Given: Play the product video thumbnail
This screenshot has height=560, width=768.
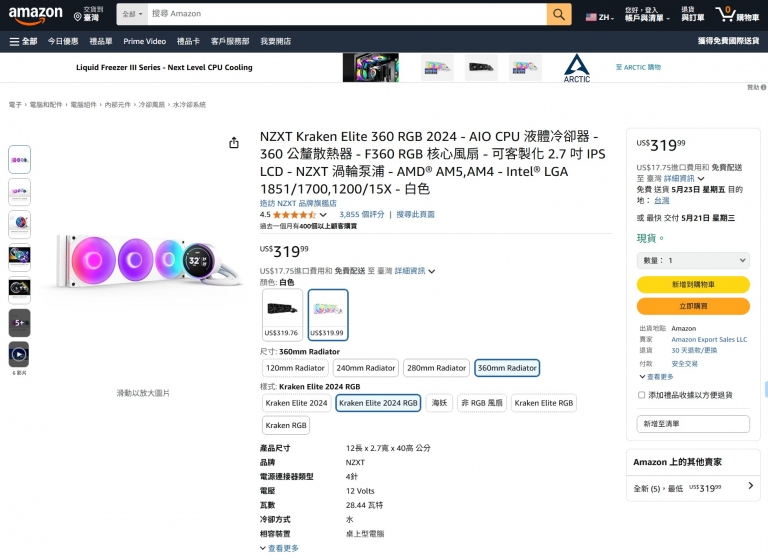Looking at the screenshot, I should click(x=19, y=354).
